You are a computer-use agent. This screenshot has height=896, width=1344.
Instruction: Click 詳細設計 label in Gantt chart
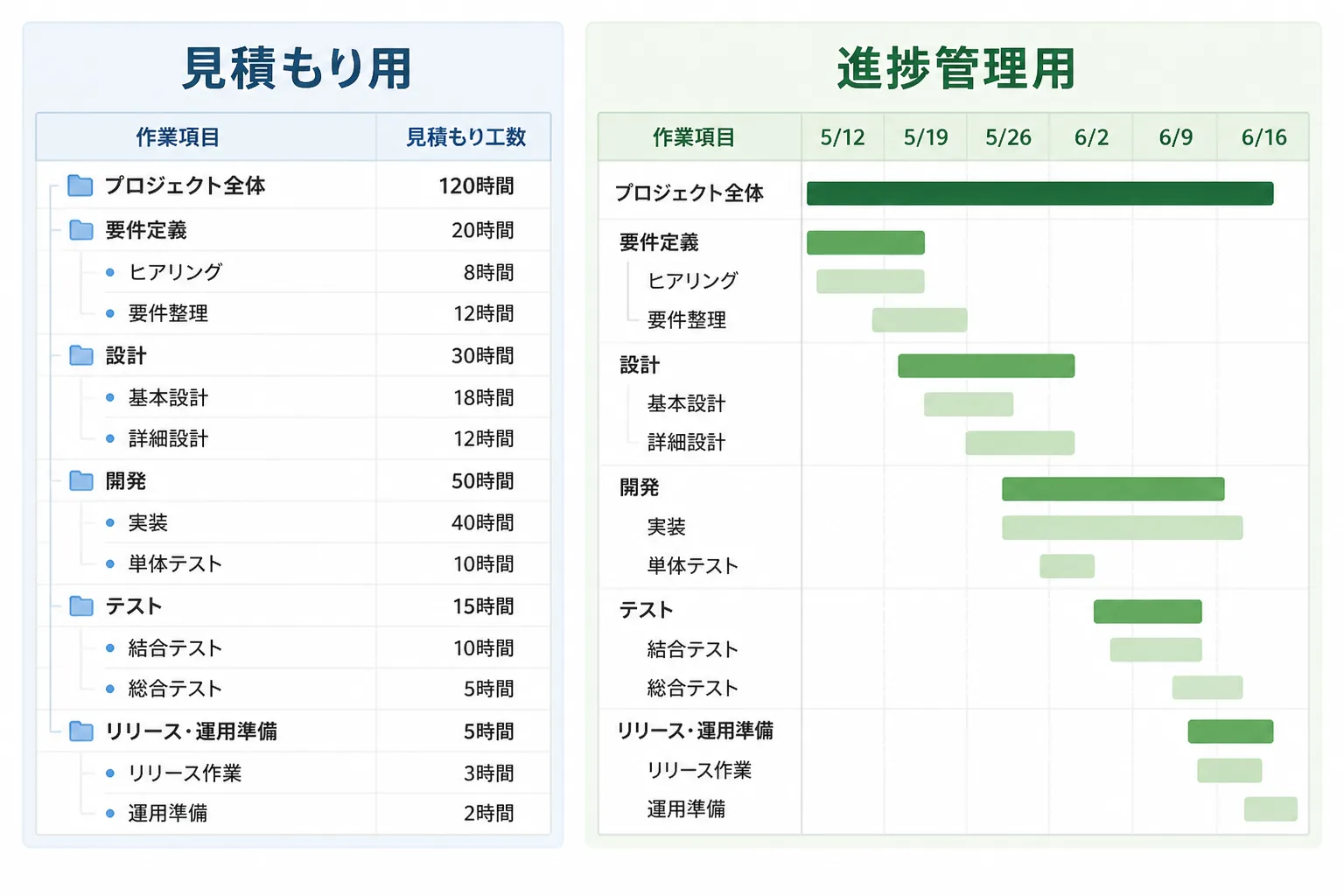[x=686, y=442]
